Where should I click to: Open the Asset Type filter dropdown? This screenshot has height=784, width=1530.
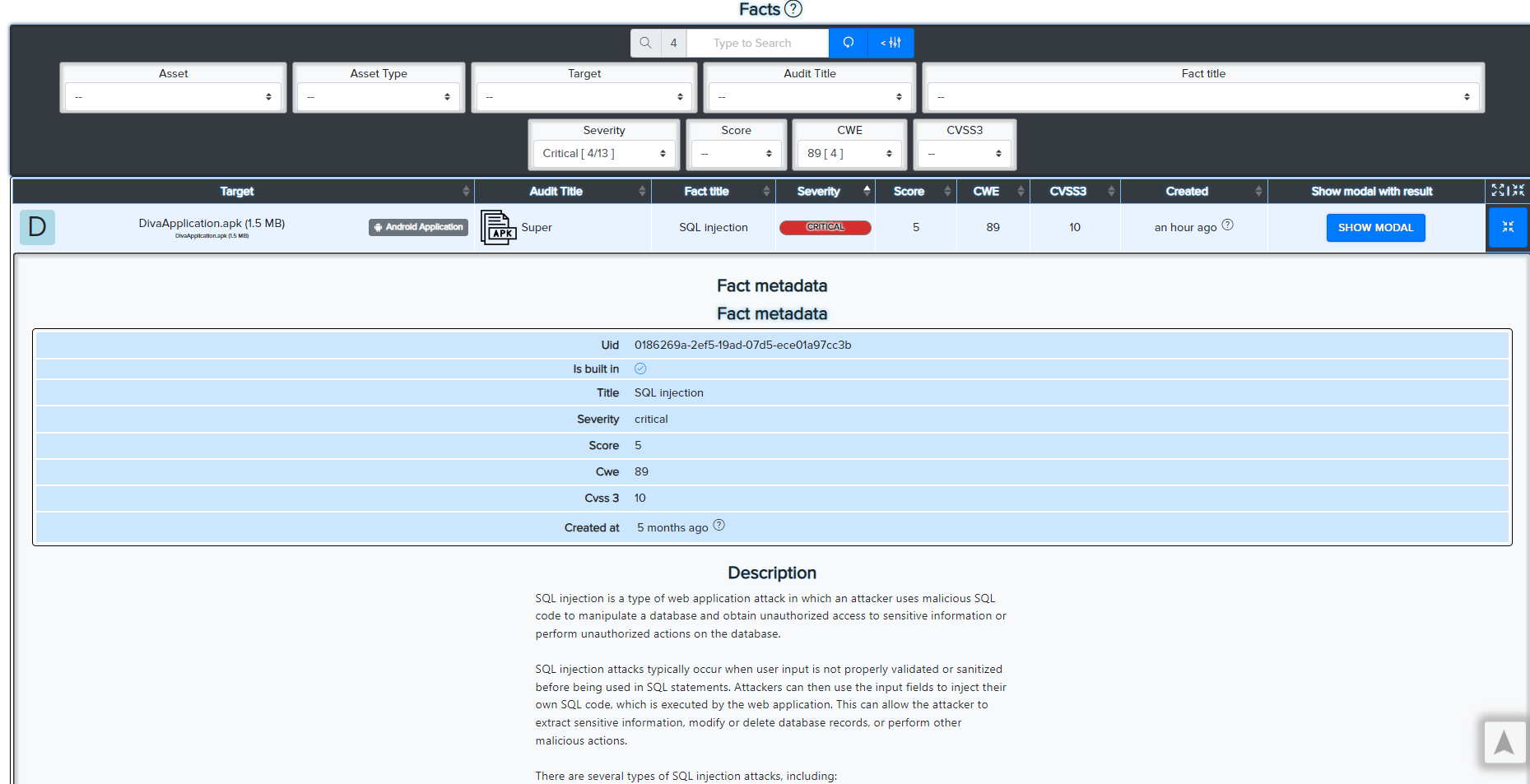pyautogui.click(x=379, y=97)
